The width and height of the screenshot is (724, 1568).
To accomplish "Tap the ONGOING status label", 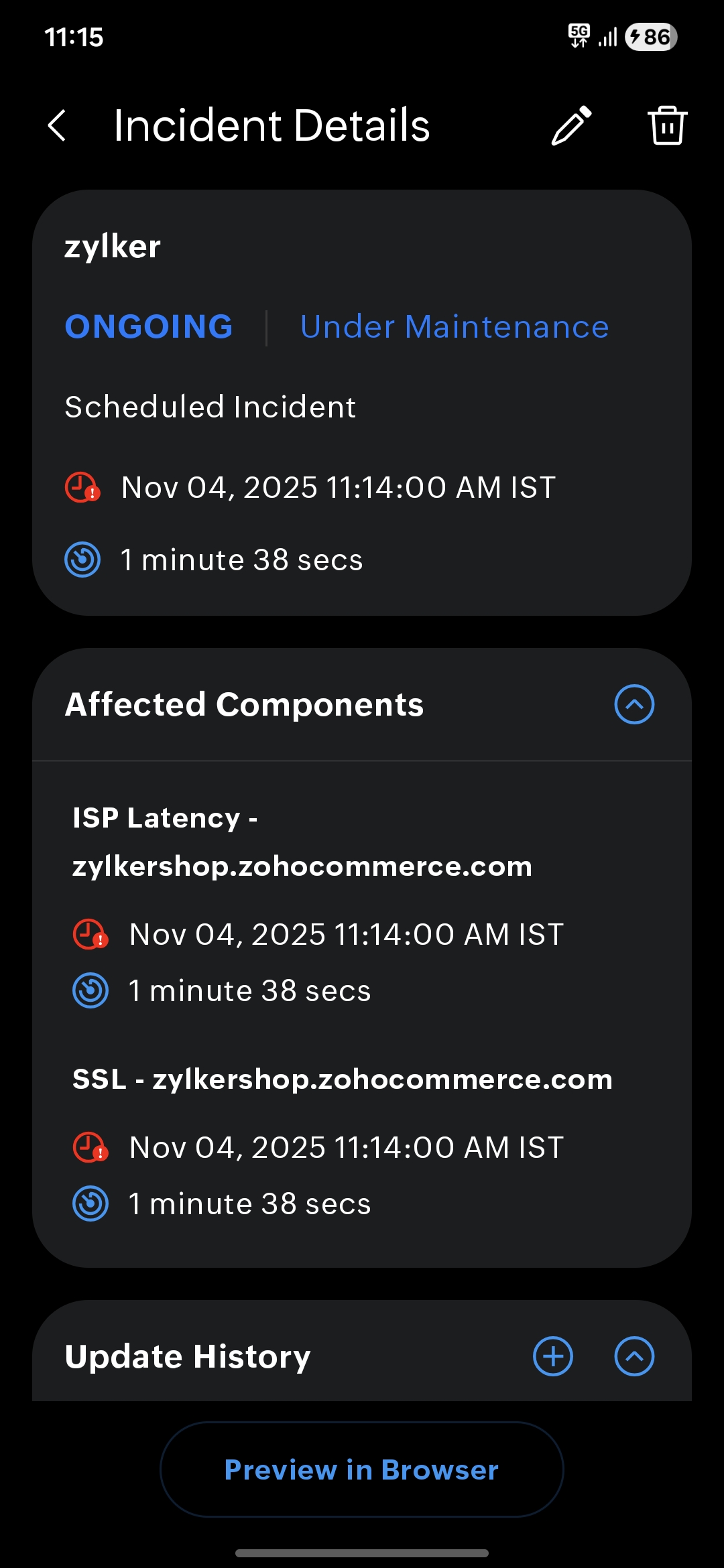I will click(149, 327).
